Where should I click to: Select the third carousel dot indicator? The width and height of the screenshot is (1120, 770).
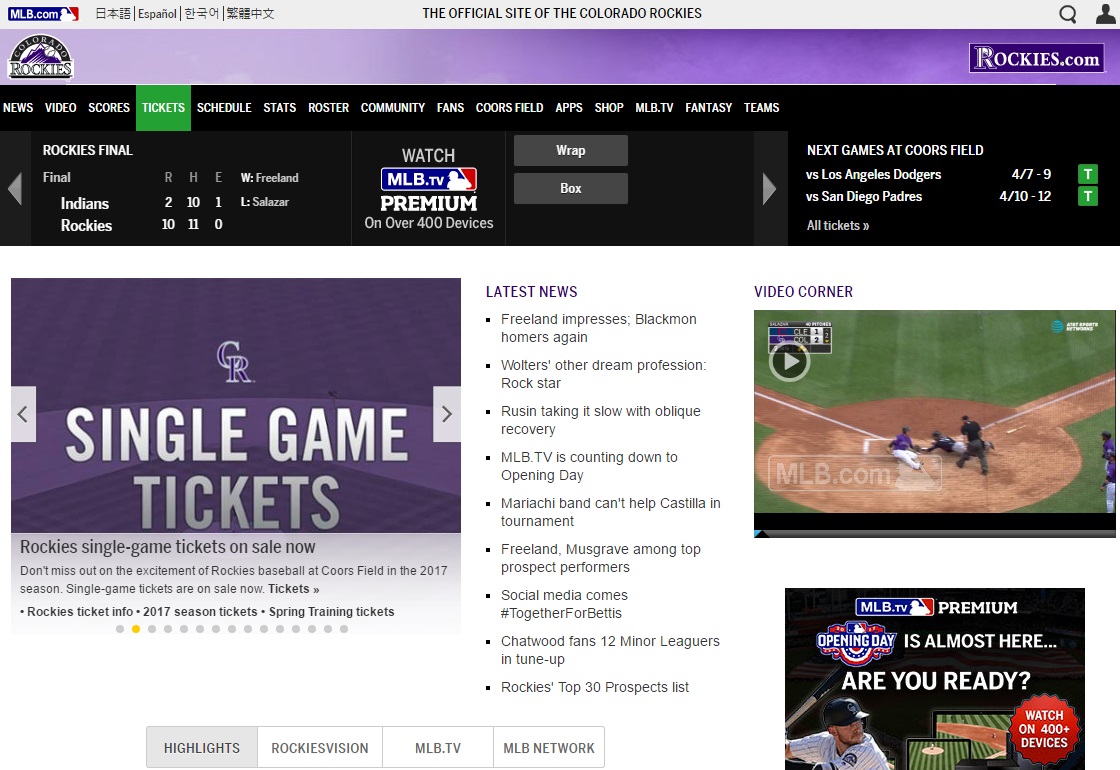pos(152,629)
